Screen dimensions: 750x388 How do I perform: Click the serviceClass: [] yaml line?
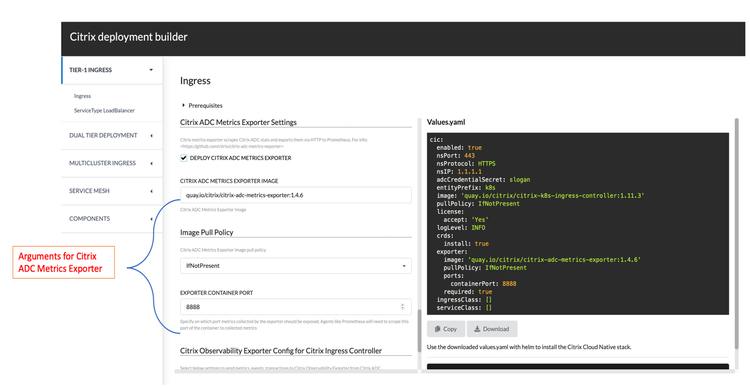pos(464,308)
